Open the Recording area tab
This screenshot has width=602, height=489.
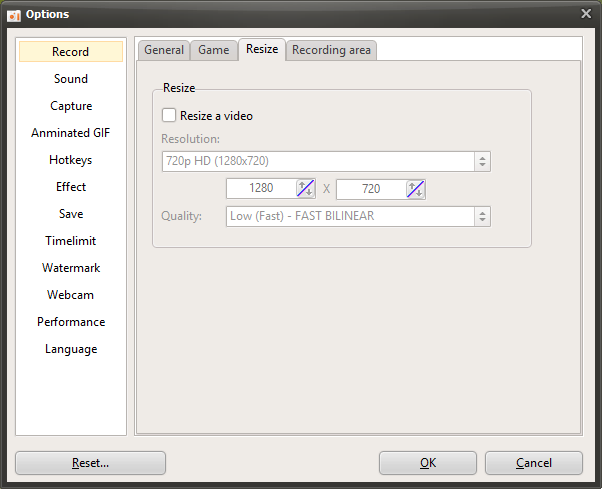331,50
